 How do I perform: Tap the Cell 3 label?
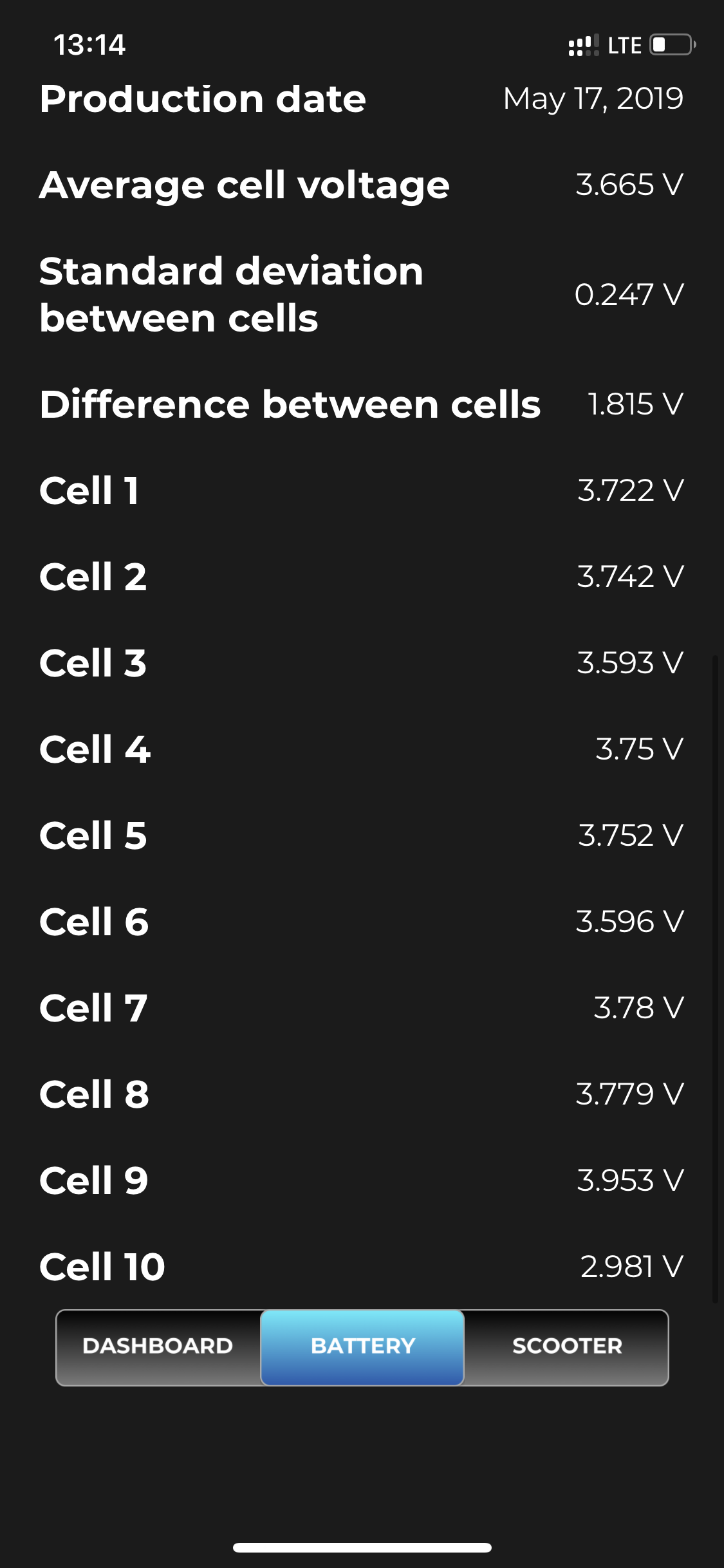[93, 663]
